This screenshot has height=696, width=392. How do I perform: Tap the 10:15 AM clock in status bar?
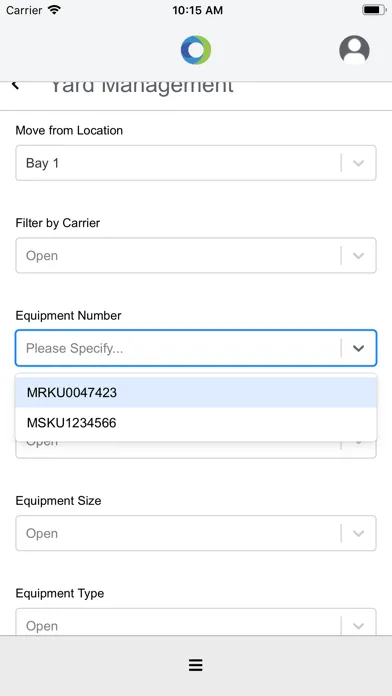tap(198, 10)
